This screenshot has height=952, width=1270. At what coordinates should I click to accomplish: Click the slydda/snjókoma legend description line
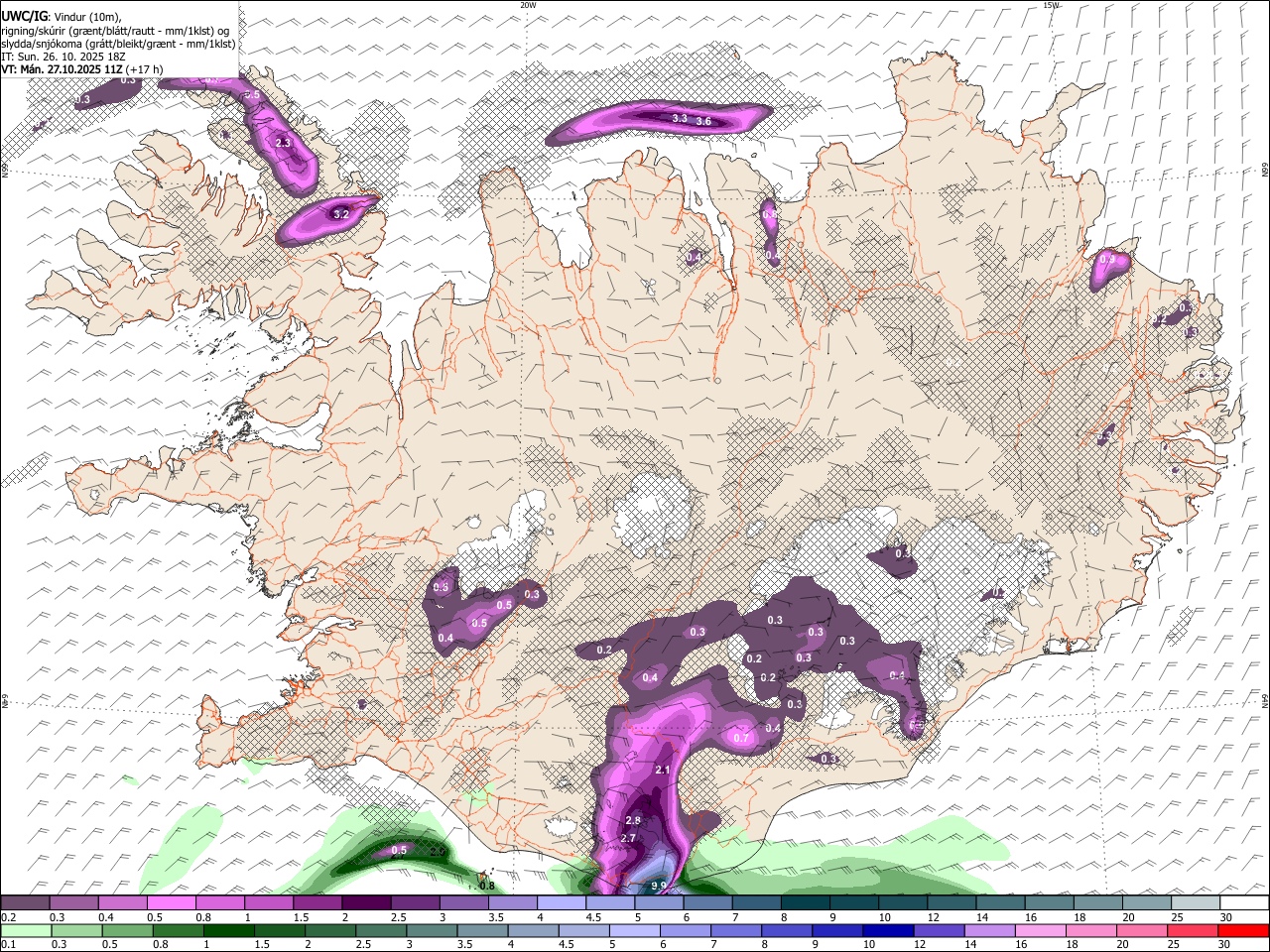[118, 44]
